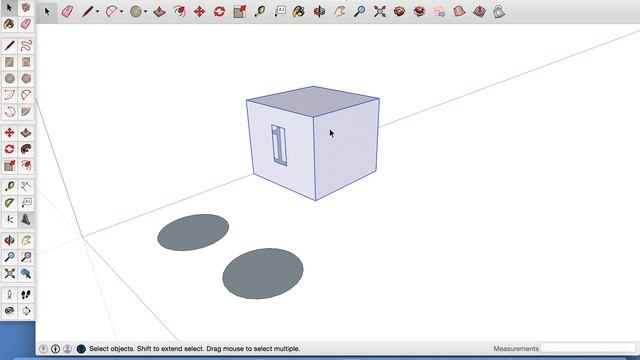Open the Line tools dropdown arrow
The height and width of the screenshot is (360, 640).
(x=98, y=12)
